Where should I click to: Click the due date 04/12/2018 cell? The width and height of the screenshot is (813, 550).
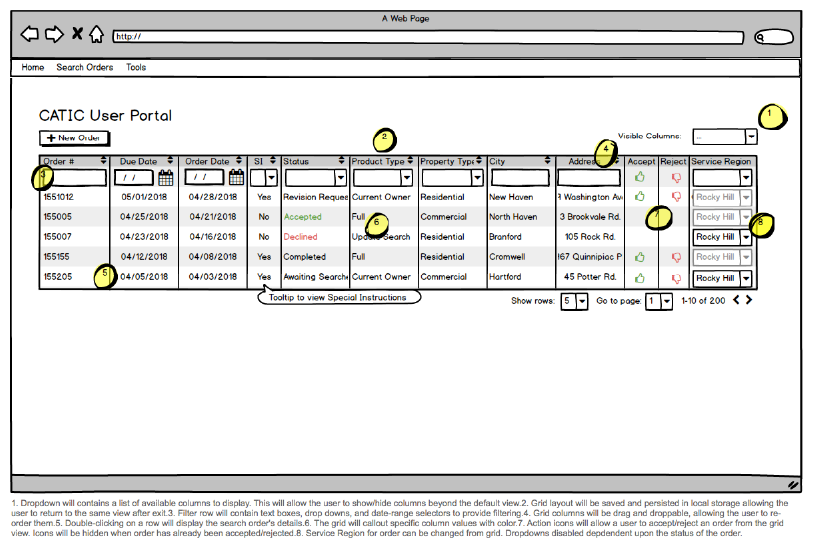(144, 257)
